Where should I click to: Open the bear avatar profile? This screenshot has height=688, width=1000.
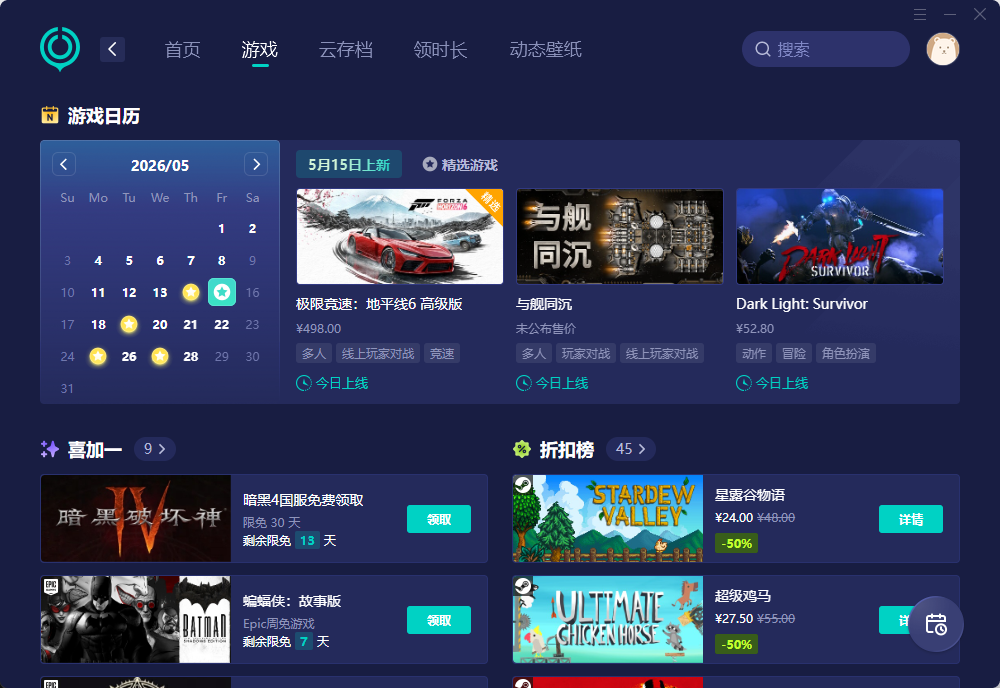(943, 49)
